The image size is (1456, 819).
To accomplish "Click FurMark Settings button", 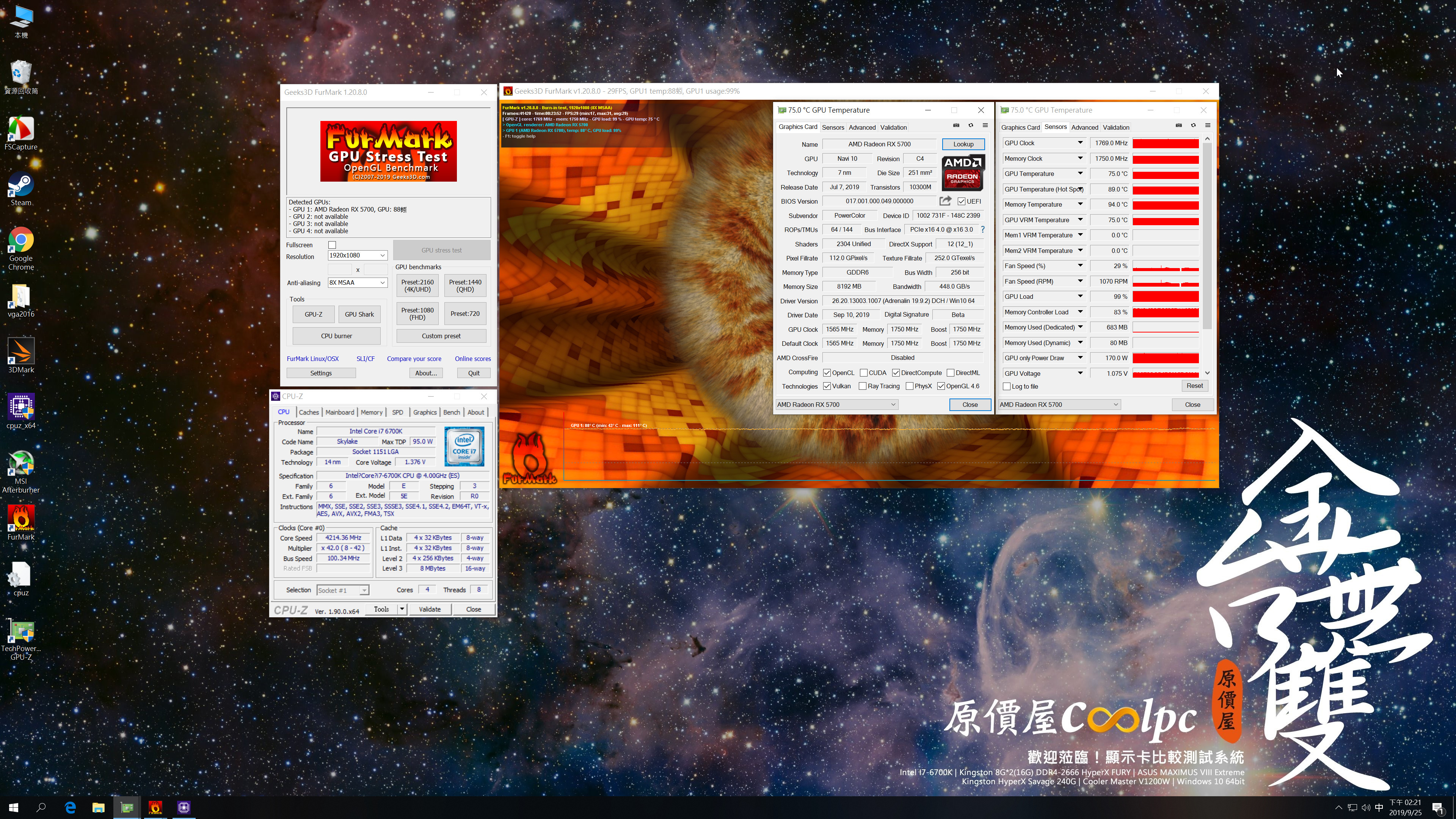I will [x=321, y=373].
